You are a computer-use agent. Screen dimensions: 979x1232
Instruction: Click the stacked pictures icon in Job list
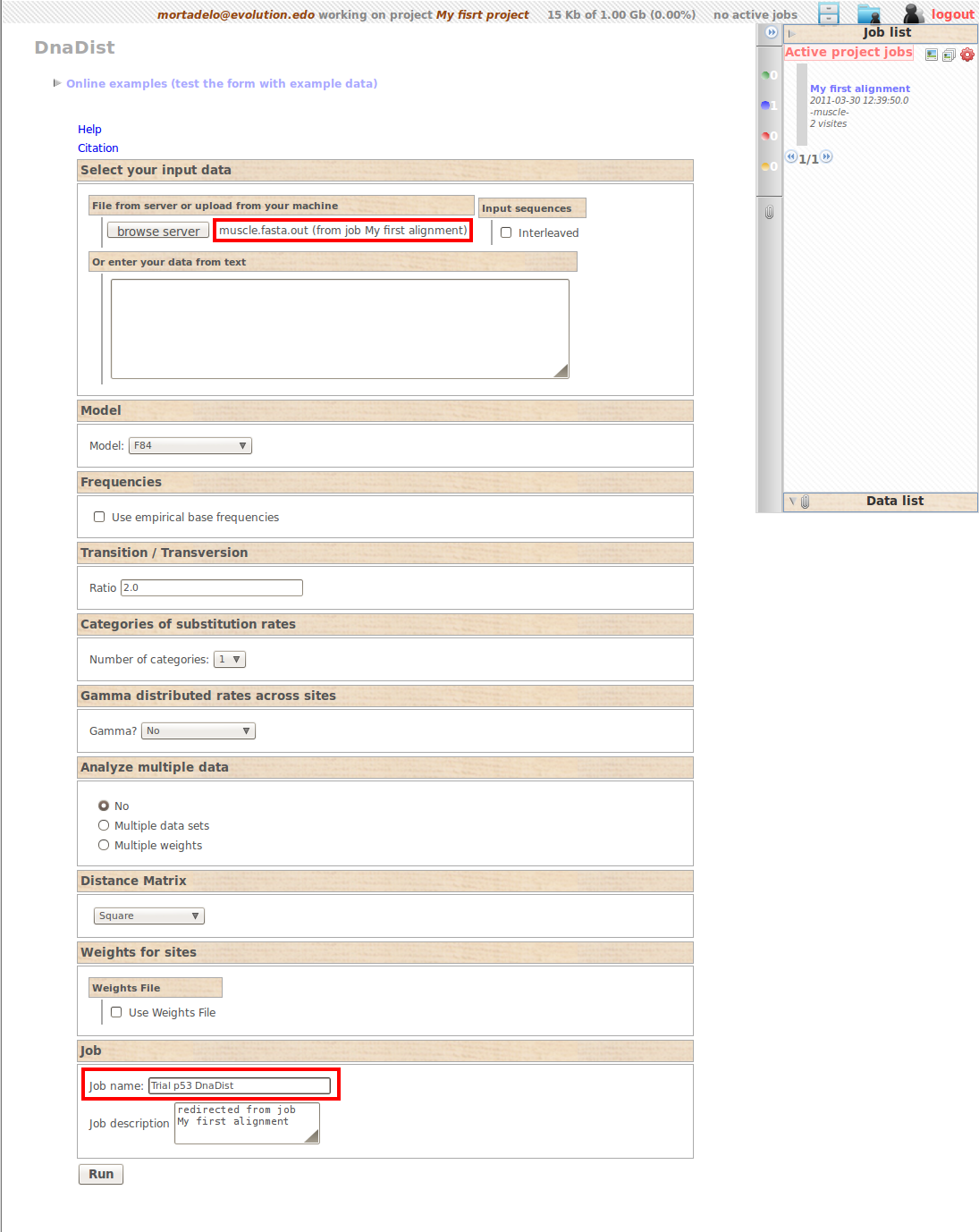coord(949,55)
